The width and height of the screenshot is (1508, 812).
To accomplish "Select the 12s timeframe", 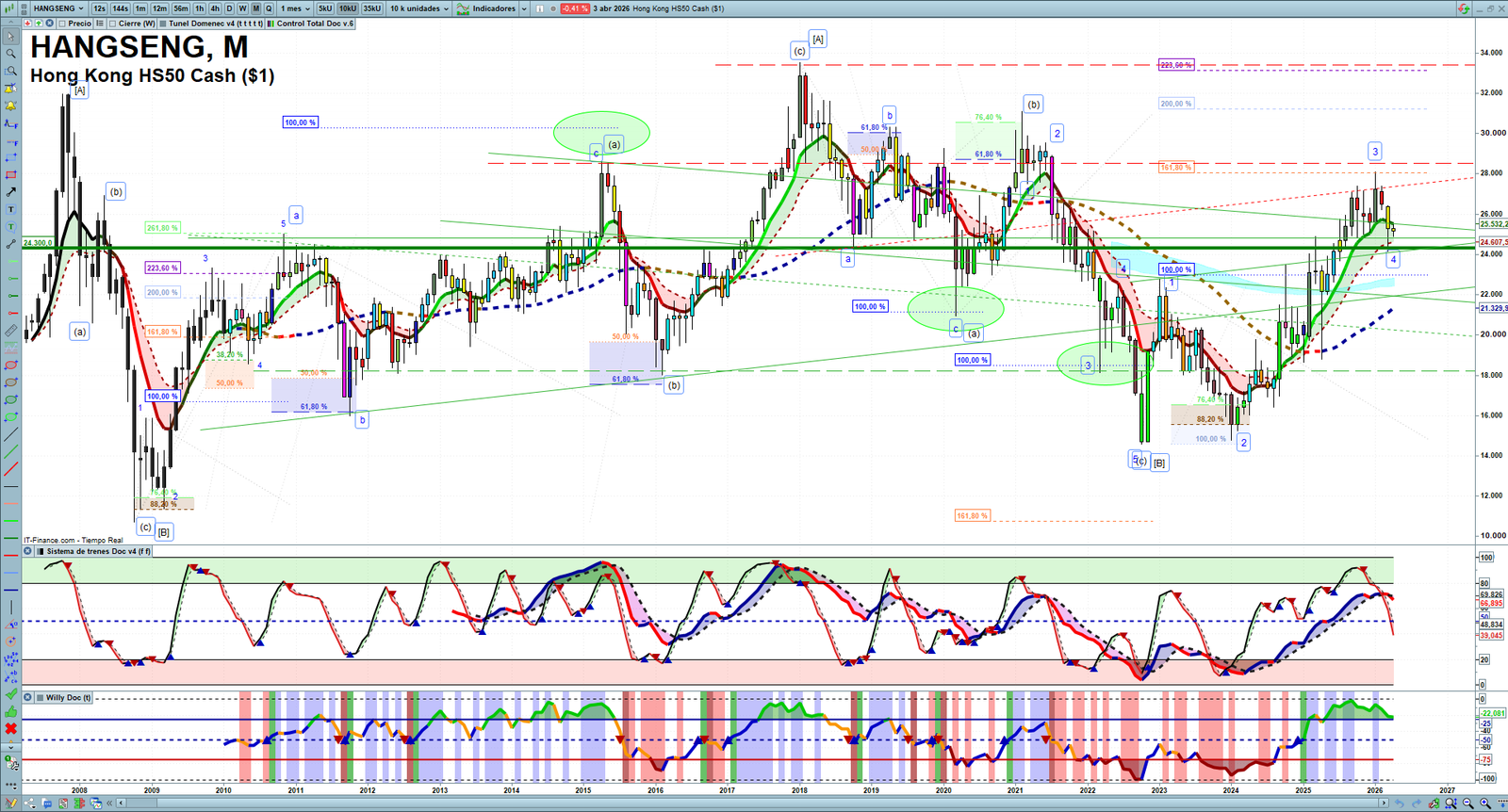I will coord(99,8).
